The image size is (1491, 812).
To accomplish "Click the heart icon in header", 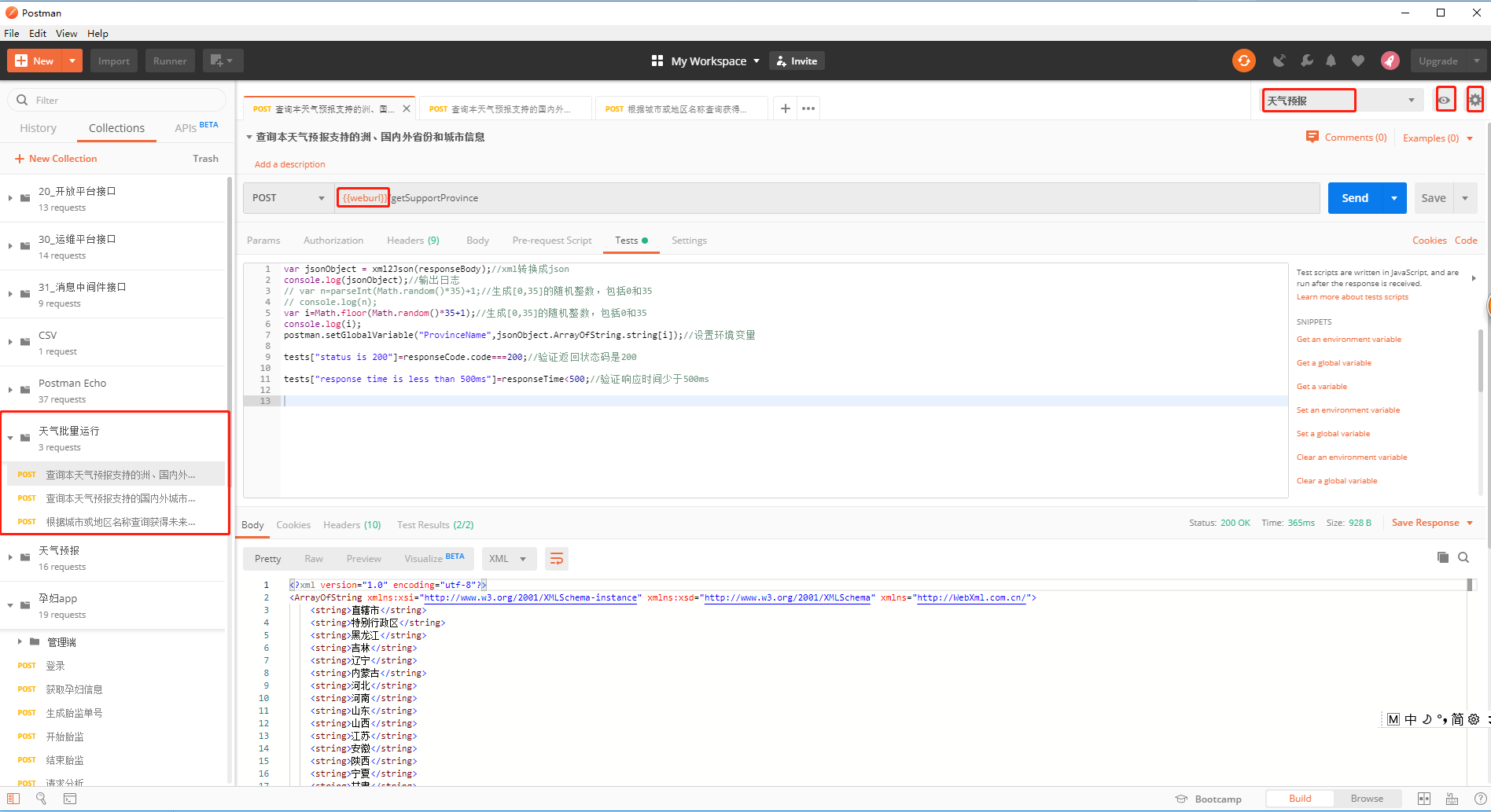I will [1358, 61].
